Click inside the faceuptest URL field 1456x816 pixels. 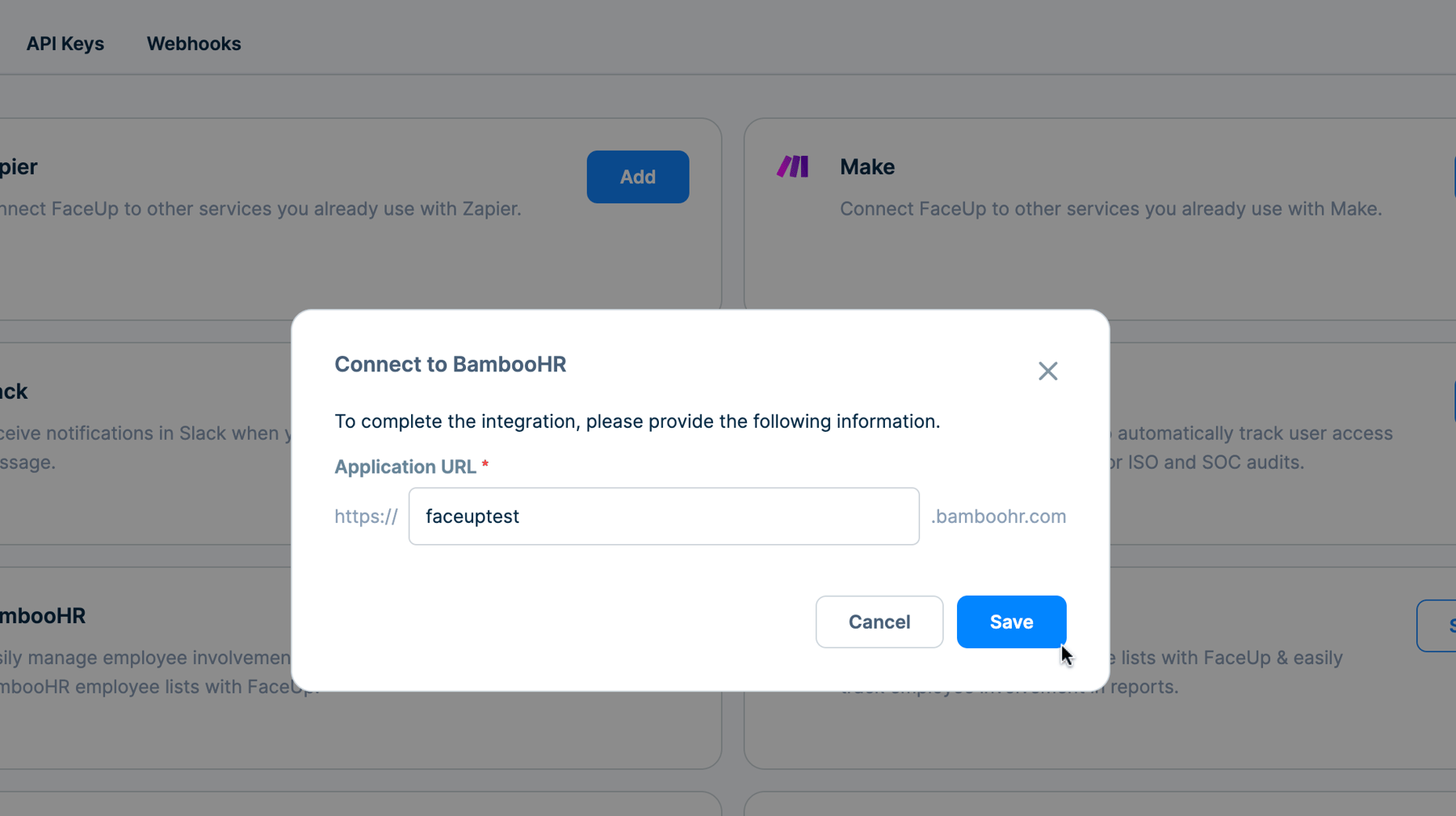click(664, 517)
